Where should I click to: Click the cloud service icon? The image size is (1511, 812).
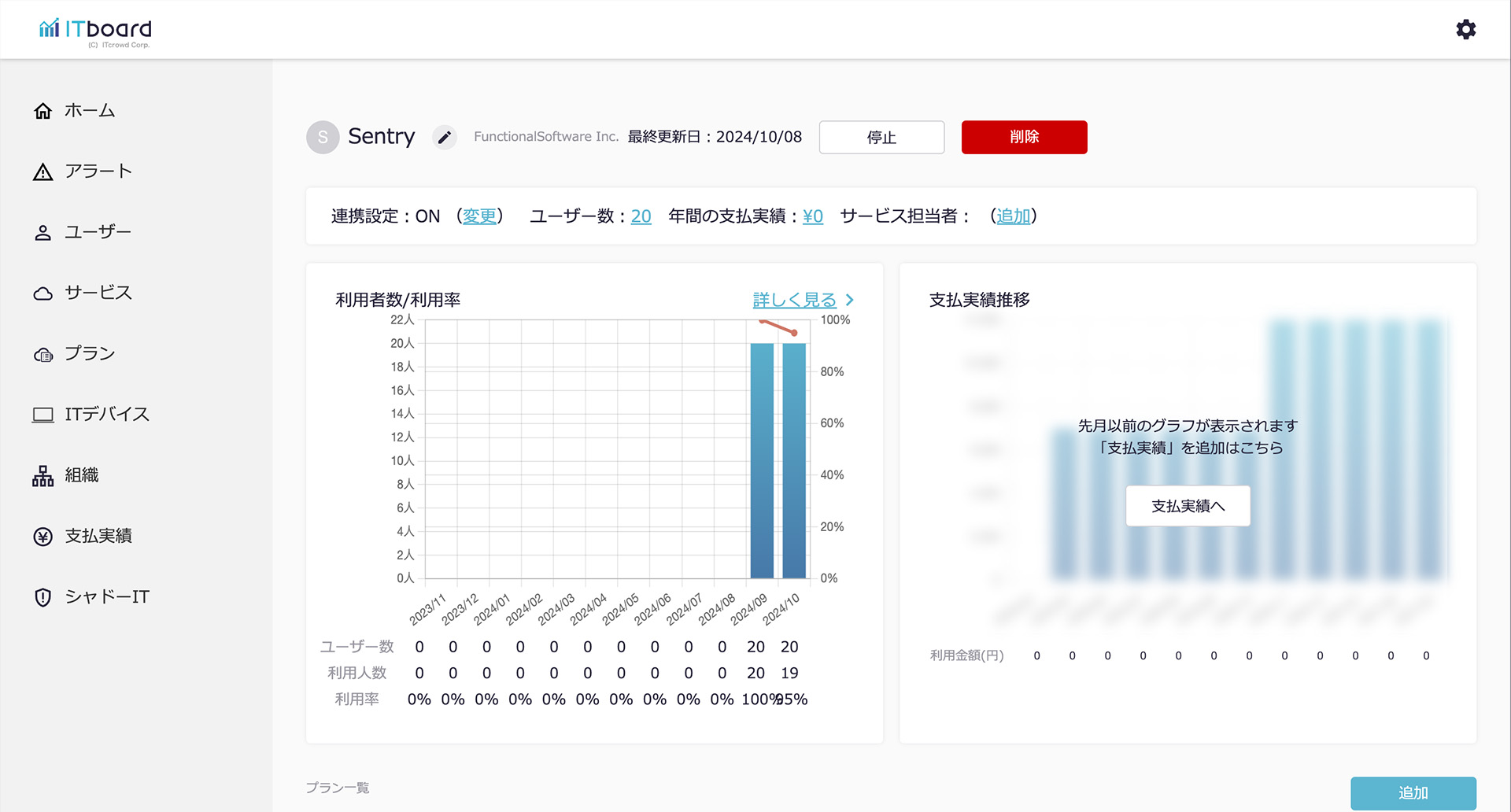coord(43,293)
